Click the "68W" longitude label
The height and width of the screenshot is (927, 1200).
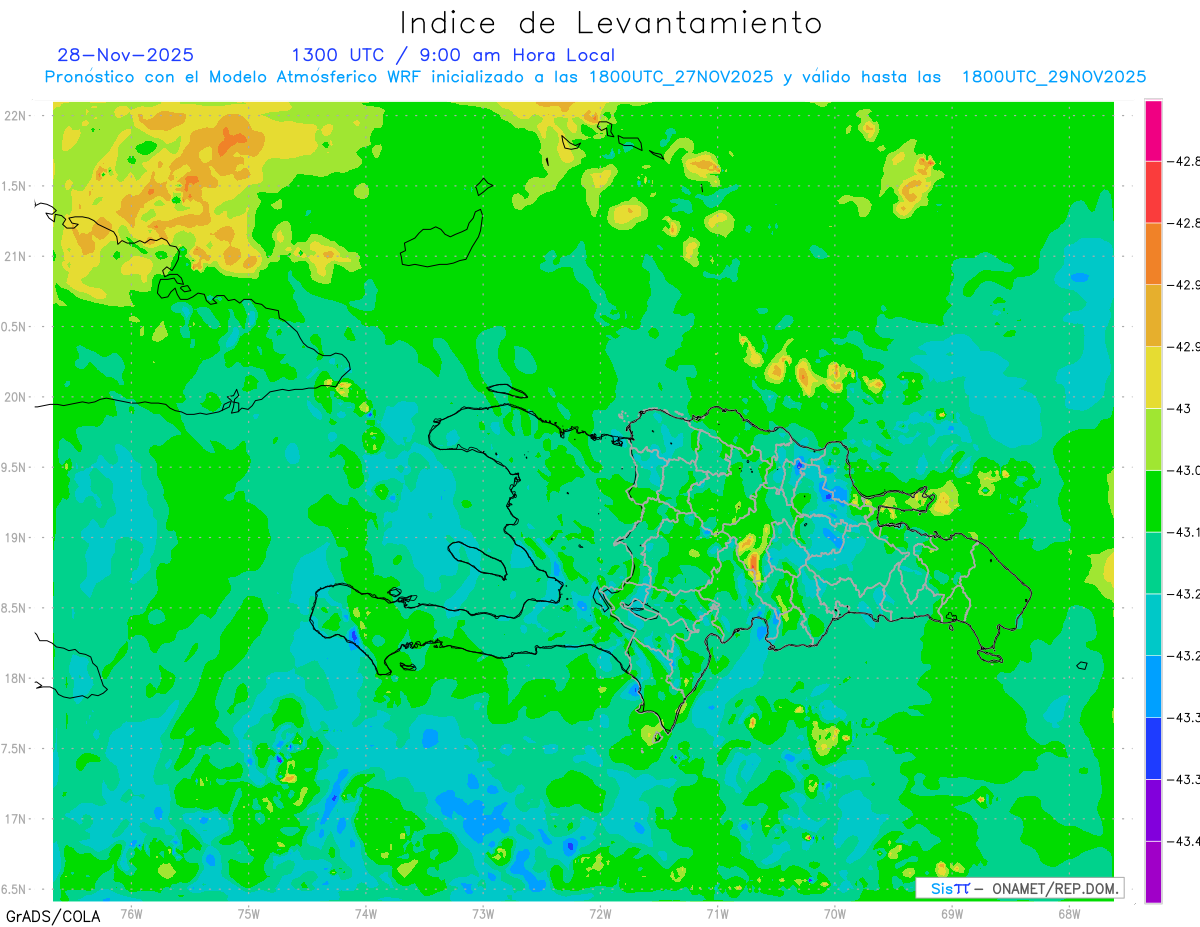pyautogui.click(x=1069, y=913)
